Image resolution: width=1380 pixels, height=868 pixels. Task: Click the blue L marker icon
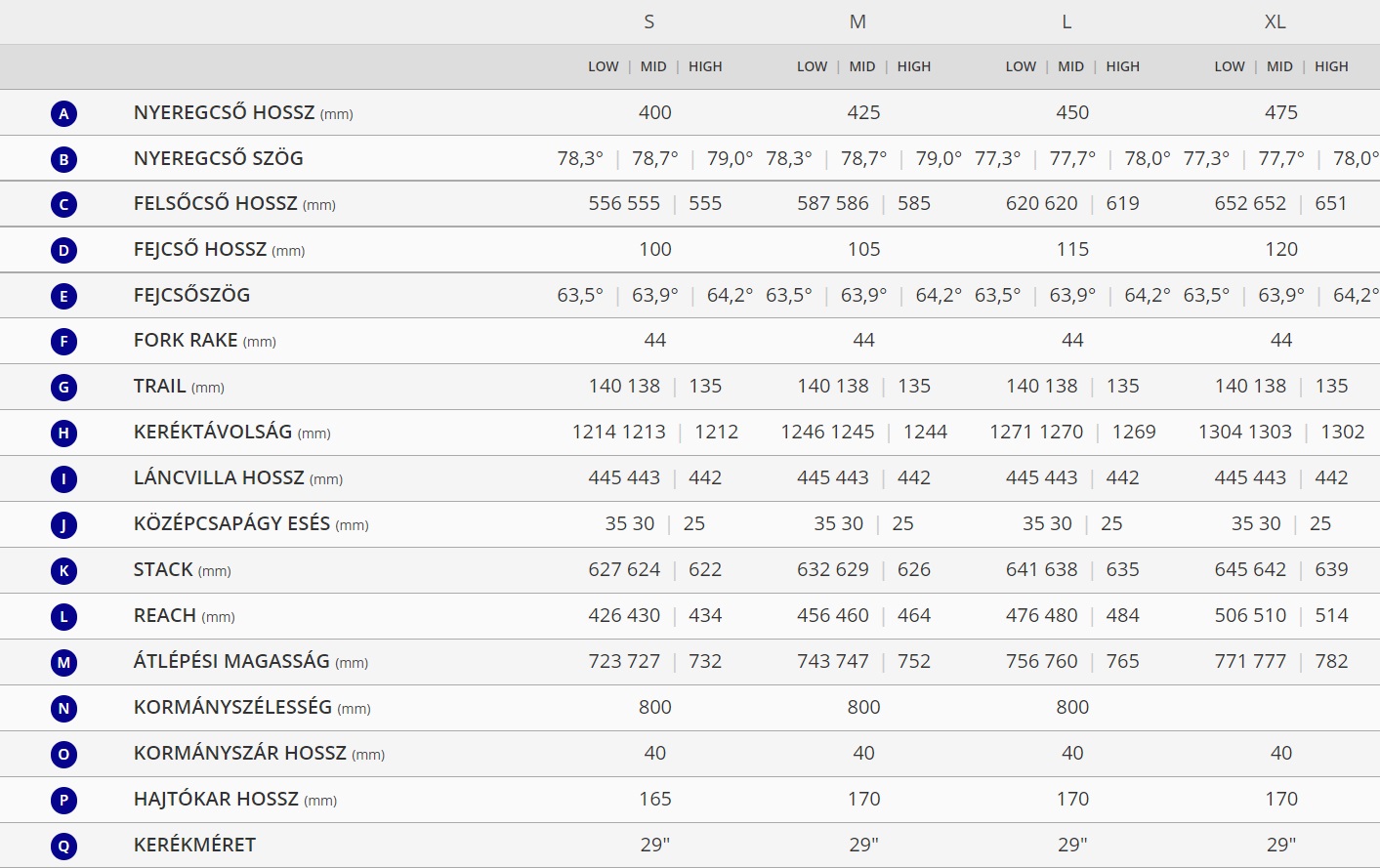[63, 617]
